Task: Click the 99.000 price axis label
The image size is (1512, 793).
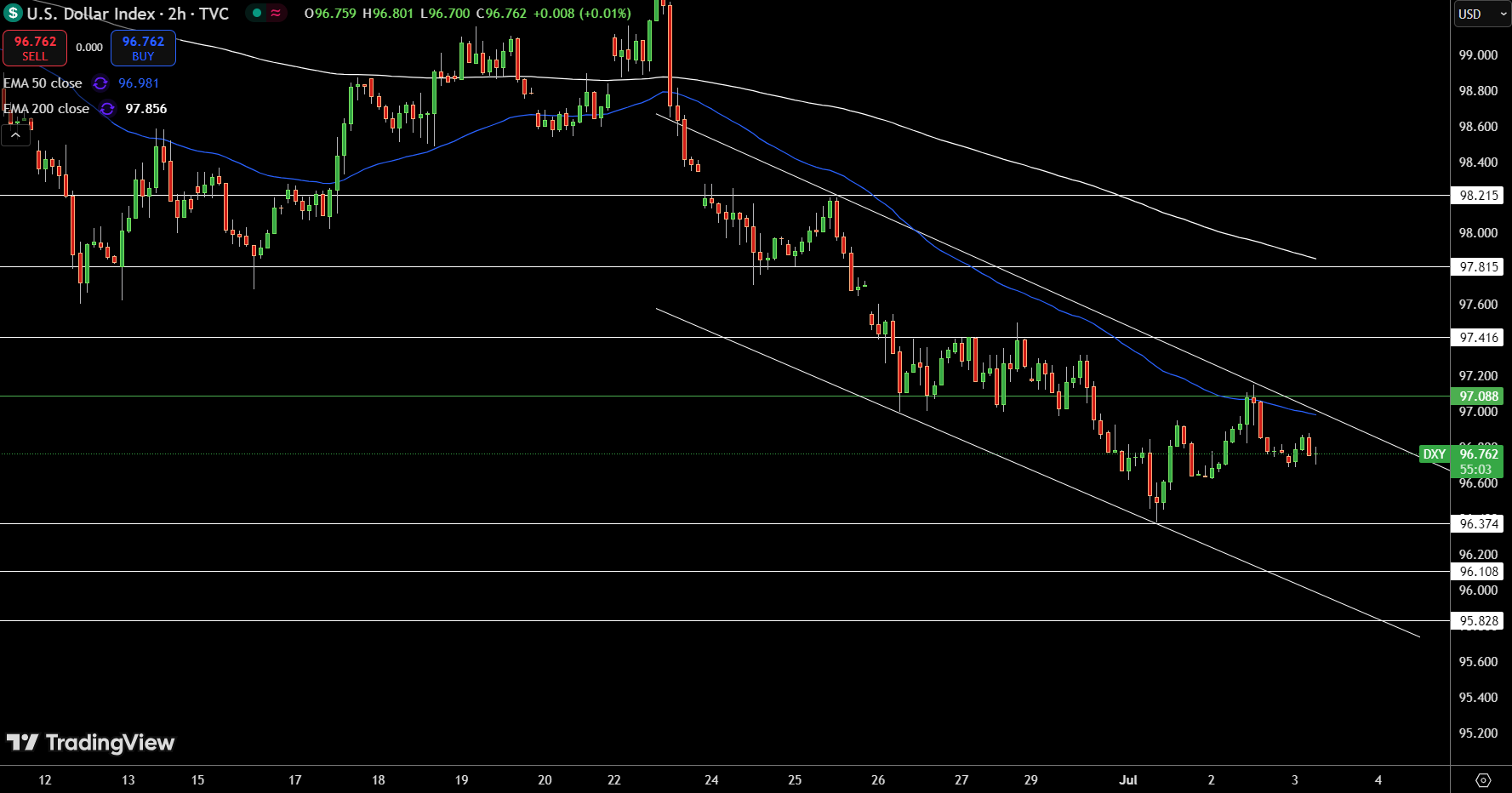Action: click(1478, 55)
